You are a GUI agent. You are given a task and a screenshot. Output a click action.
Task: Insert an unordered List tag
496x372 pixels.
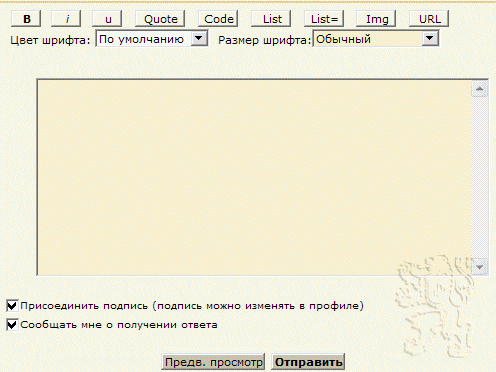tap(271, 19)
